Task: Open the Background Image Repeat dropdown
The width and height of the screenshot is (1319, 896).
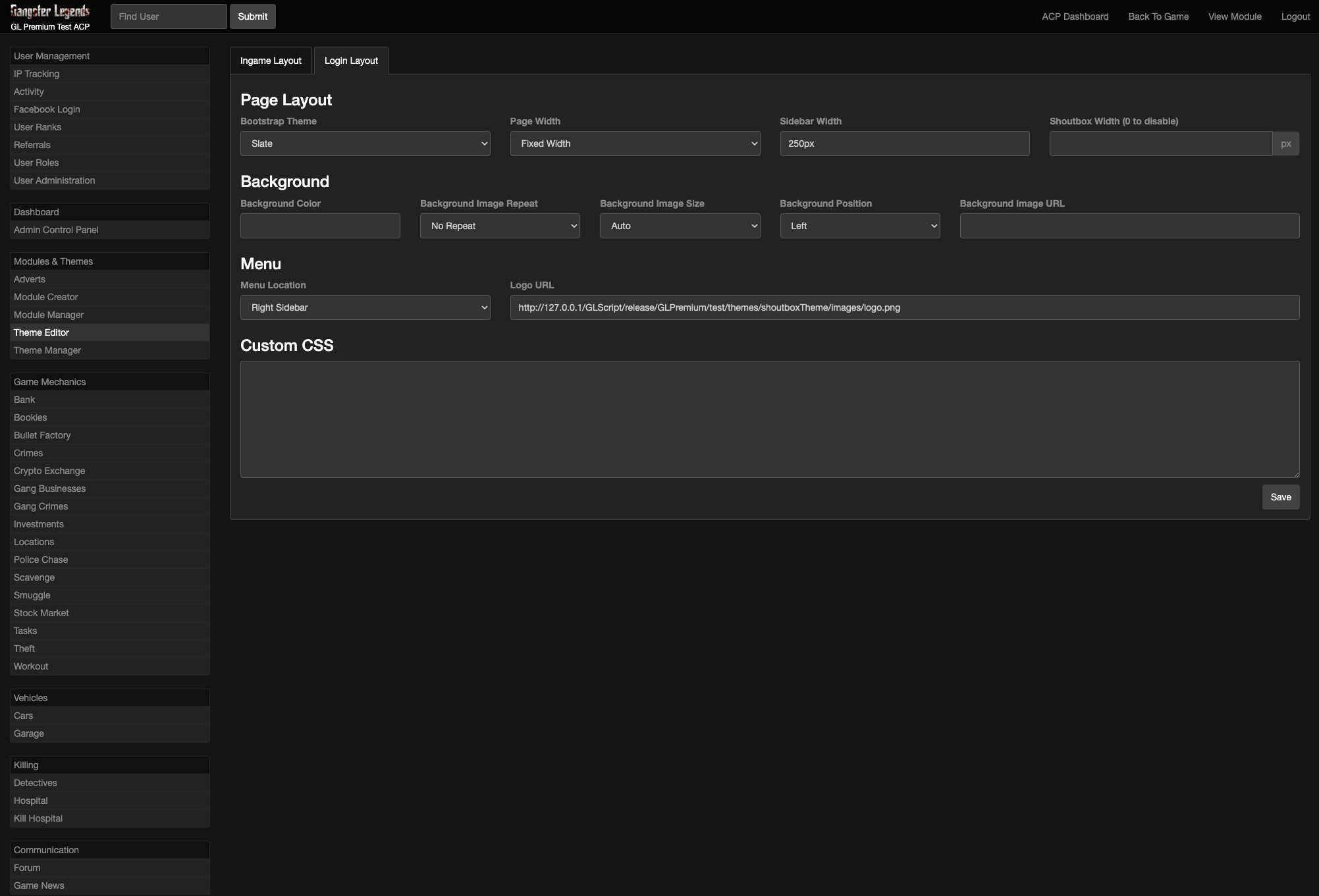Action: coord(499,226)
